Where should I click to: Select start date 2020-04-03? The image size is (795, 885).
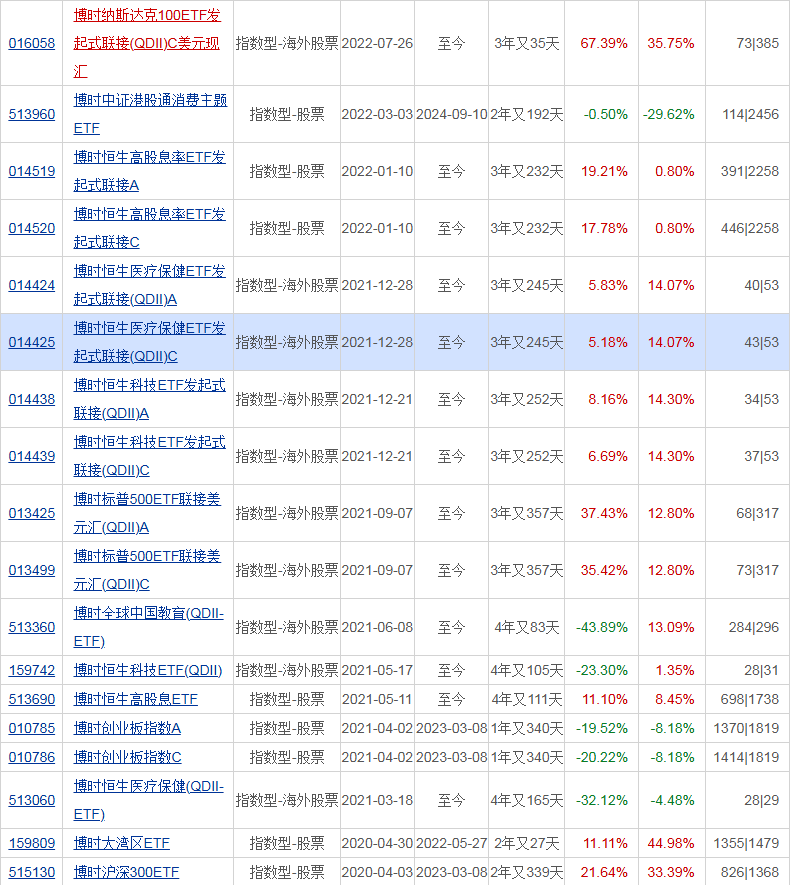tap(377, 873)
